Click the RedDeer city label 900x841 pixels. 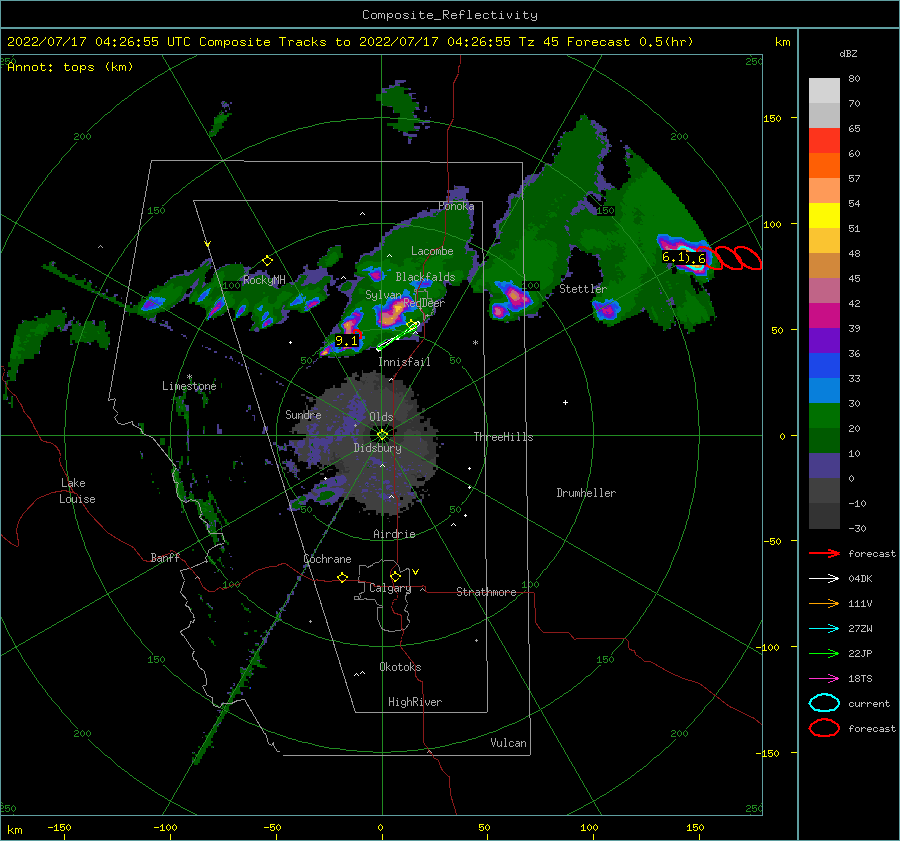(x=424, y=303)
